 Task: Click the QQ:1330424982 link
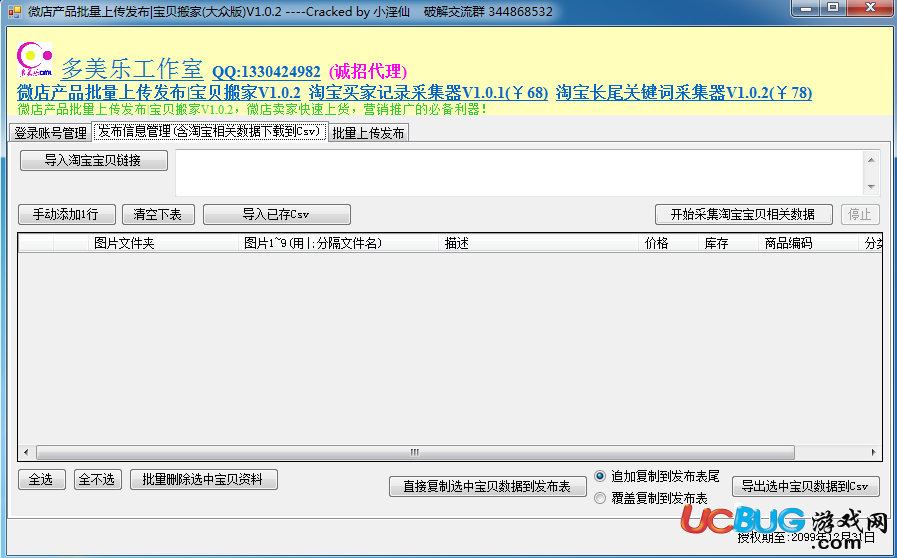coord(266,72)
